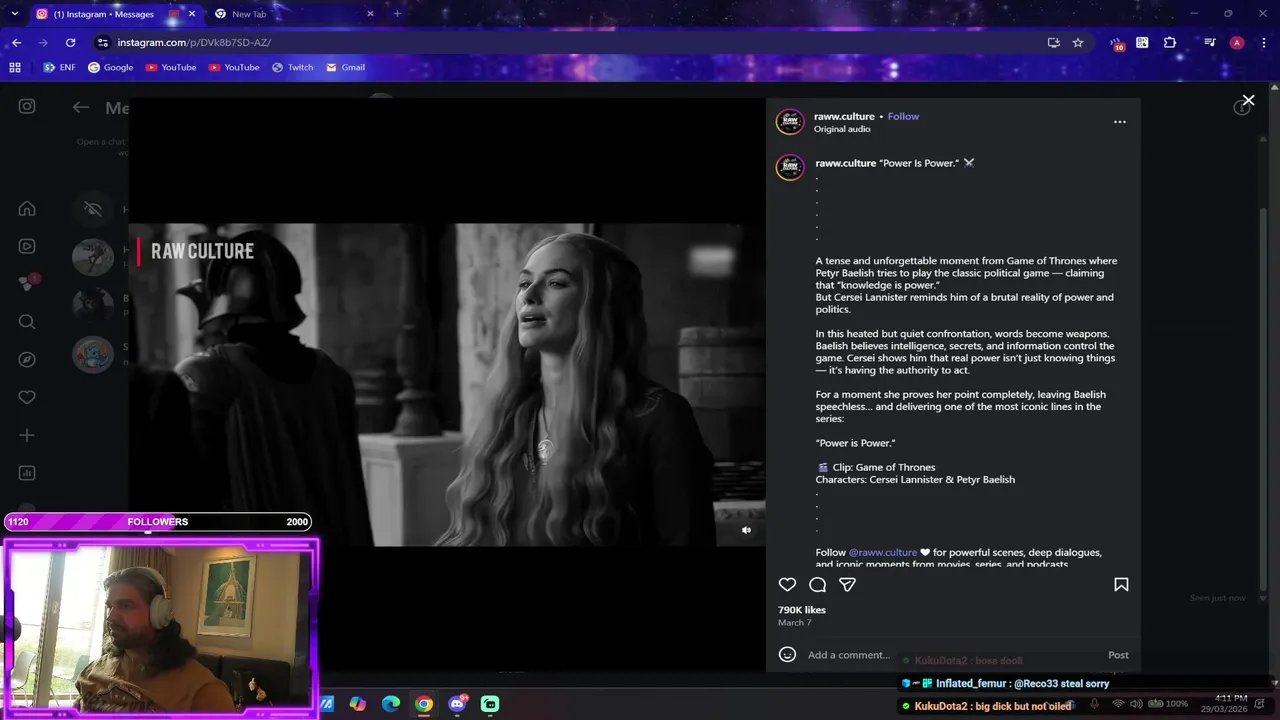Click the Raw Culture video to pause
This screenshot has height=720, width=1280.
click(x=447, y=385)
